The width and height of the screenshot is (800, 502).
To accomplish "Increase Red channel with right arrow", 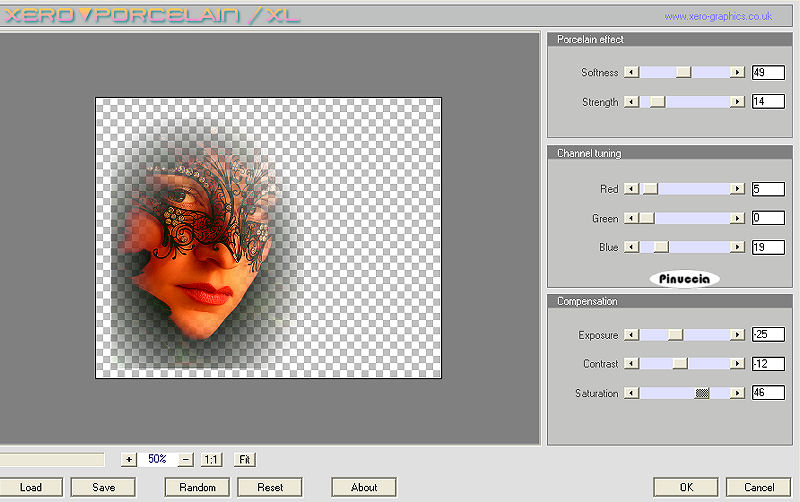I will (737, 189).
